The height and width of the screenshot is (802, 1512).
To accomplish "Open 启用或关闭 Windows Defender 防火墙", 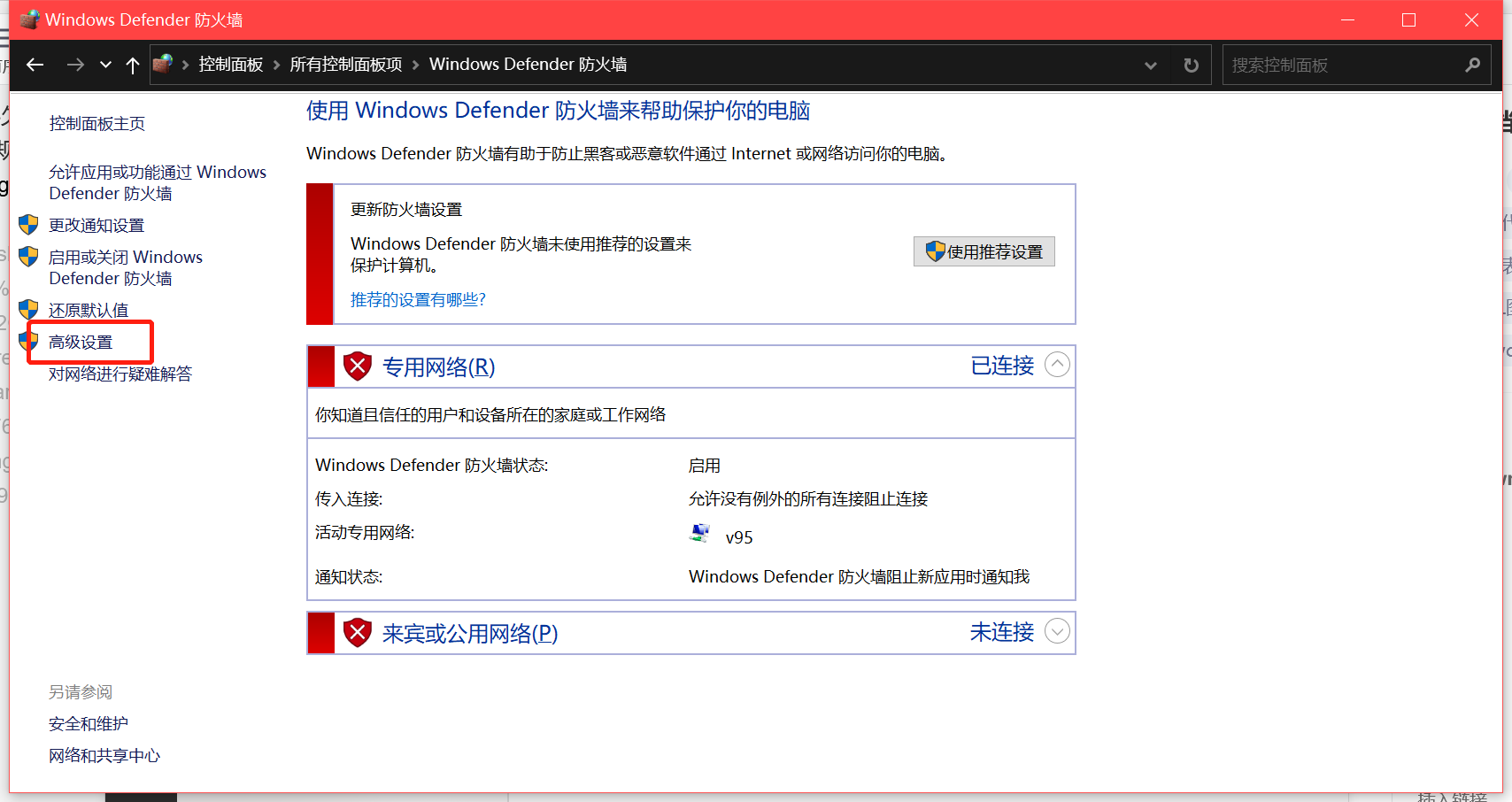I will tap(126, 267).
